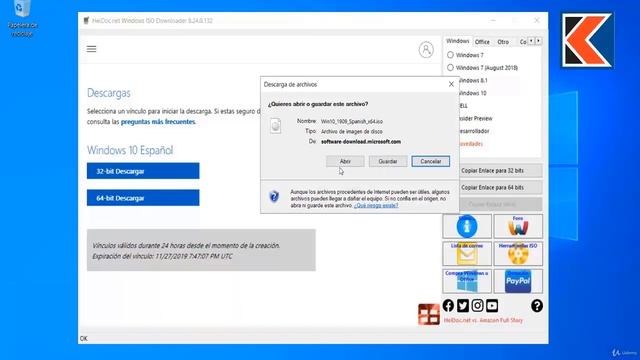Viewport: 640px width, 360px height.
Task: Select the Desarrollador option
Action: (x=473, y=131)
